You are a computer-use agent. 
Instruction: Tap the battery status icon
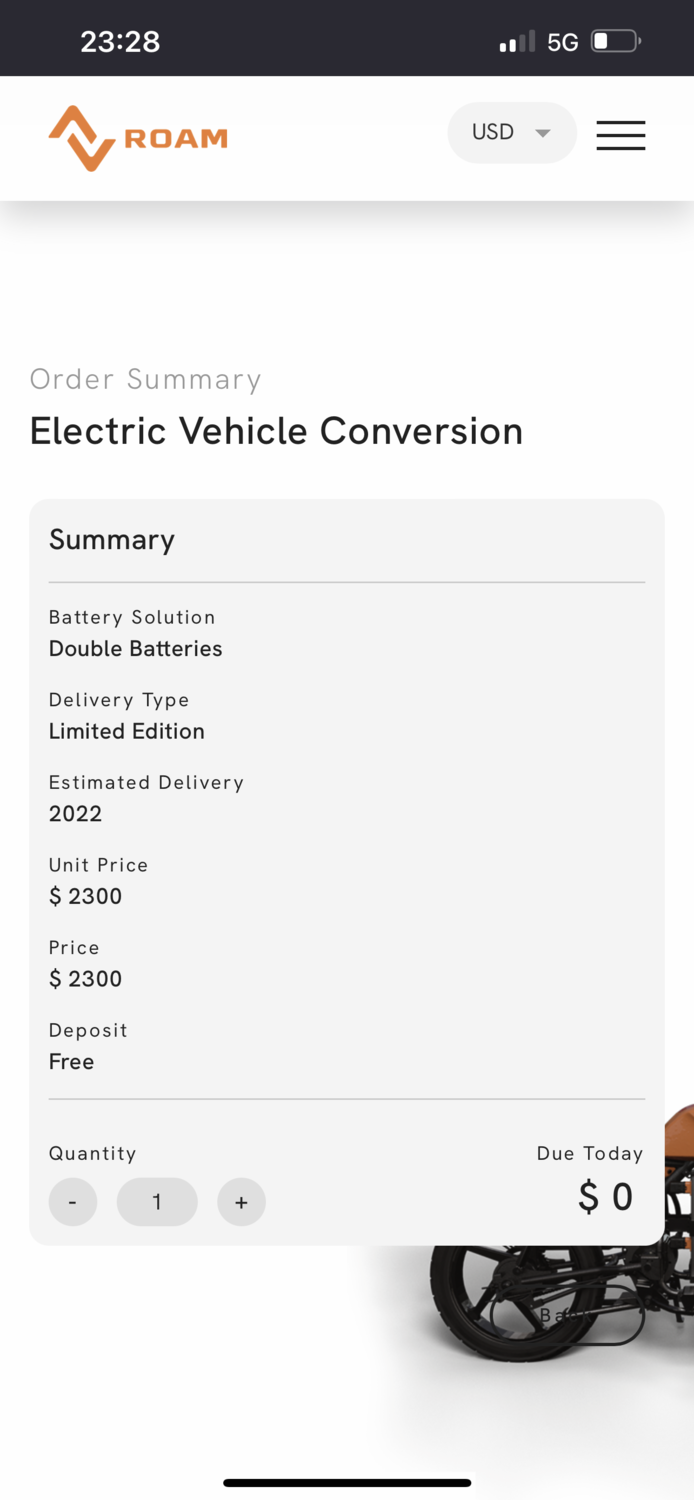(615, 42)
